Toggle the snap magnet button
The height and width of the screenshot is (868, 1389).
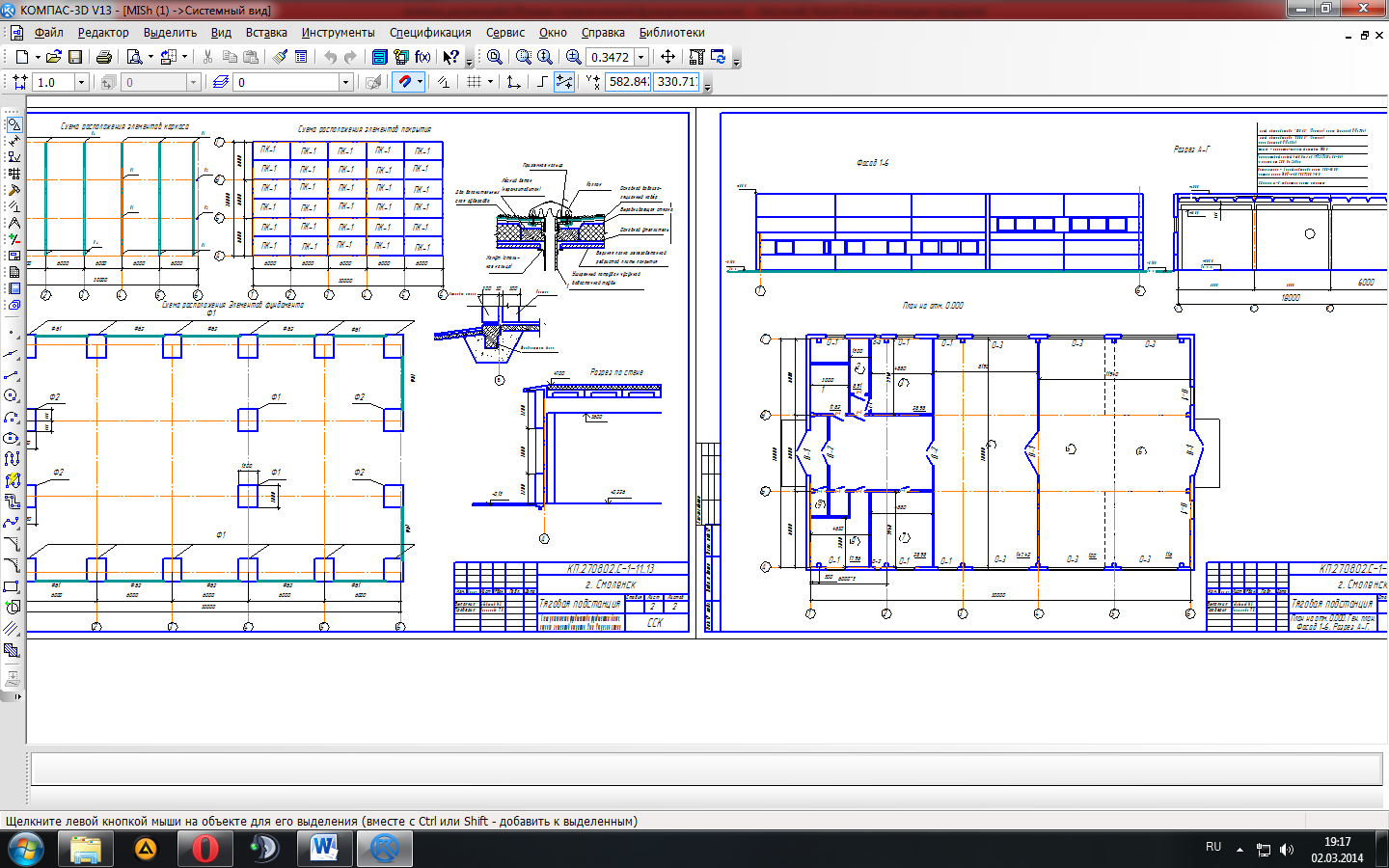coord(405,82)
